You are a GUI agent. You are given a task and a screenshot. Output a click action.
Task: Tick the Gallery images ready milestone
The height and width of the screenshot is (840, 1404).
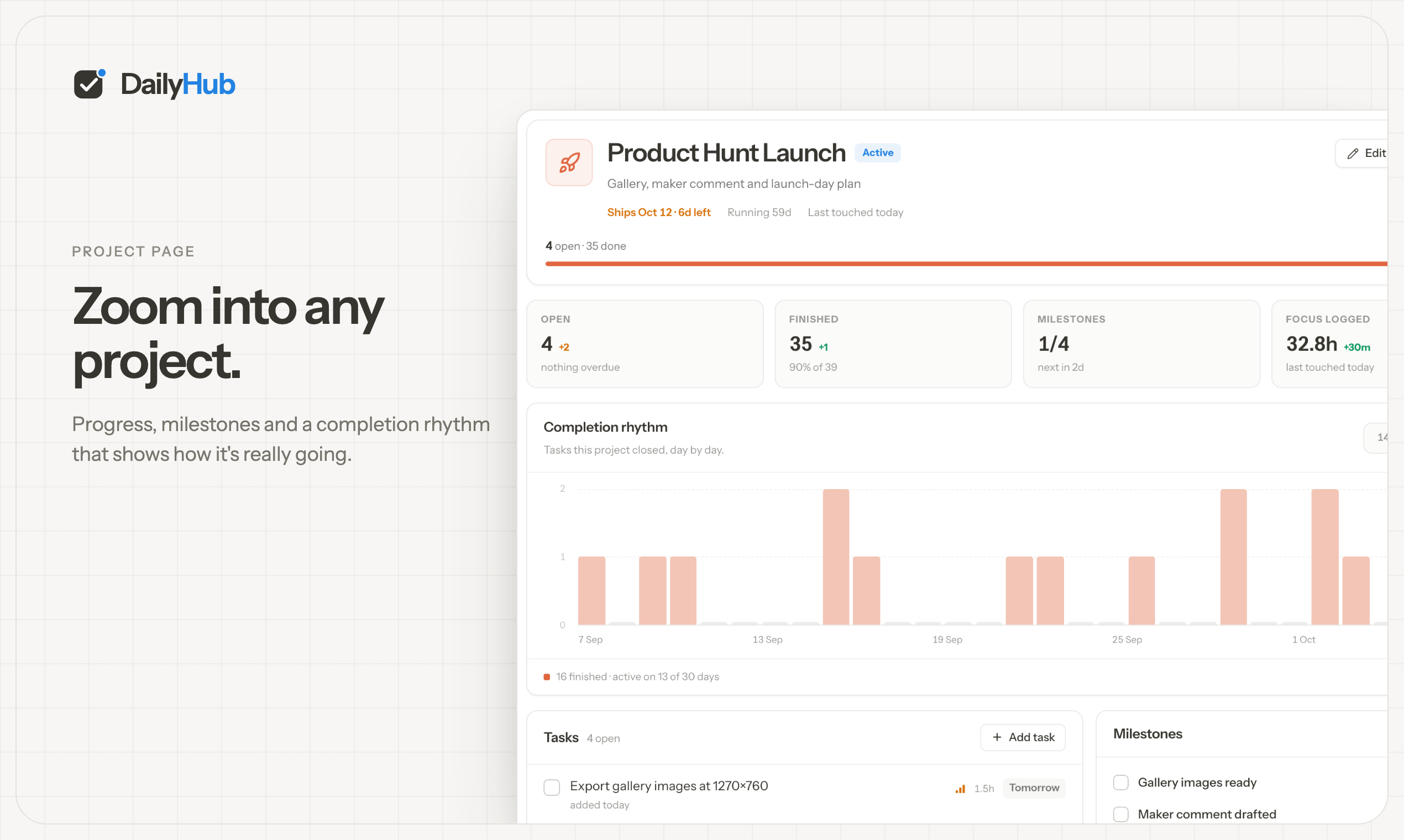tap(1121, 783)
